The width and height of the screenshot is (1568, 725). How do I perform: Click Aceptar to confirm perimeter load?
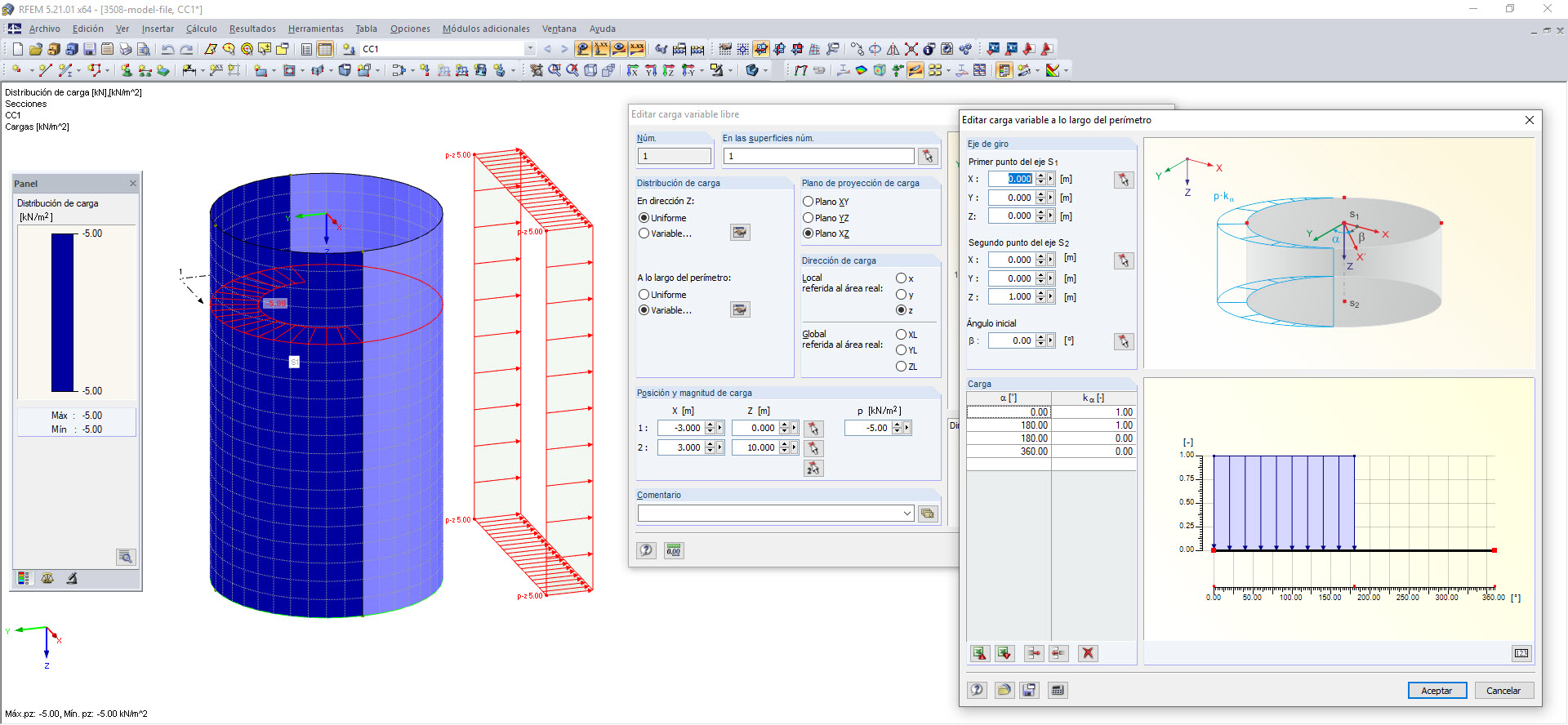click(x=1437, y=691)
